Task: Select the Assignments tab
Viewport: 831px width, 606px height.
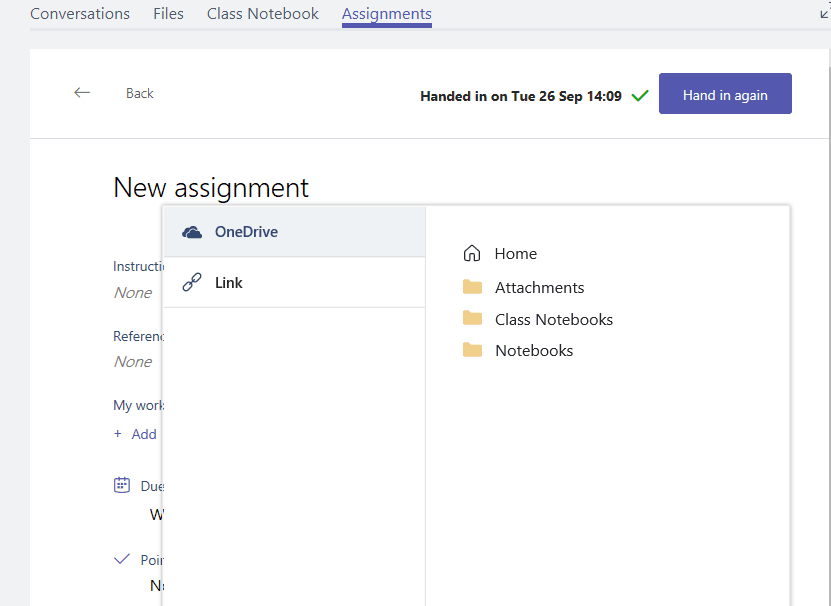Action: [386, 13]
